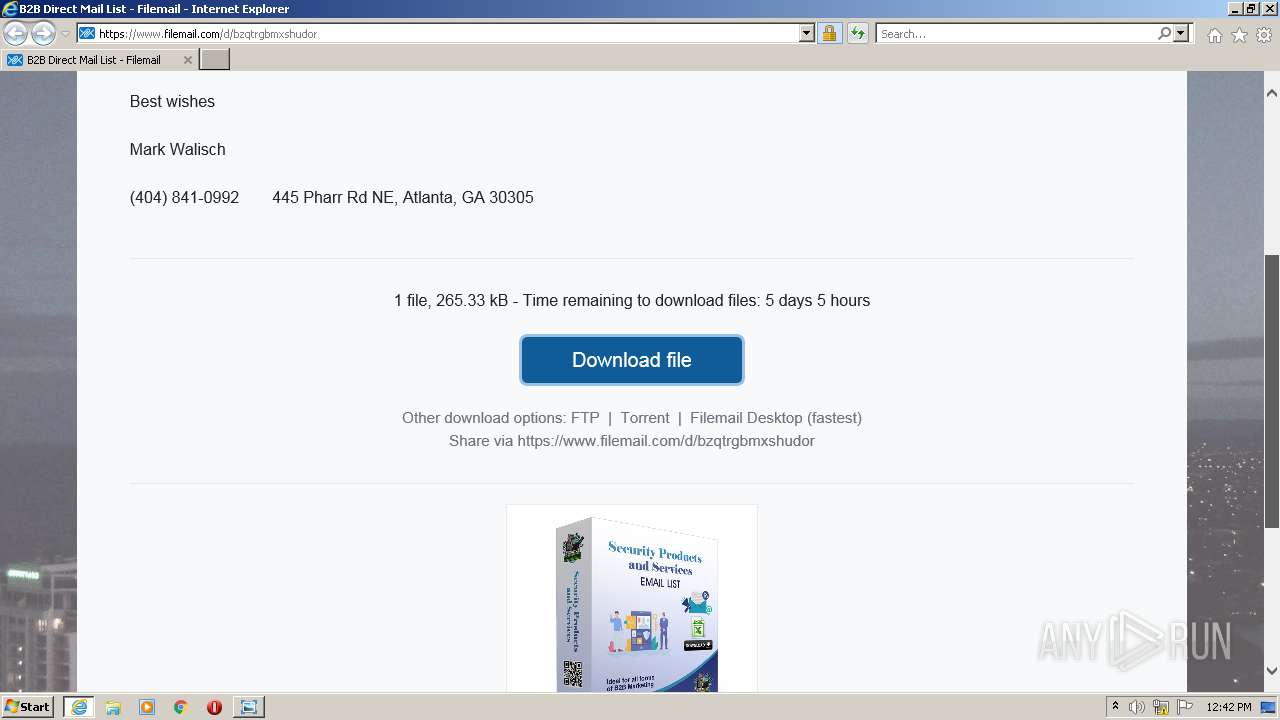Open Internet Explorer from the taskbar

79,707
